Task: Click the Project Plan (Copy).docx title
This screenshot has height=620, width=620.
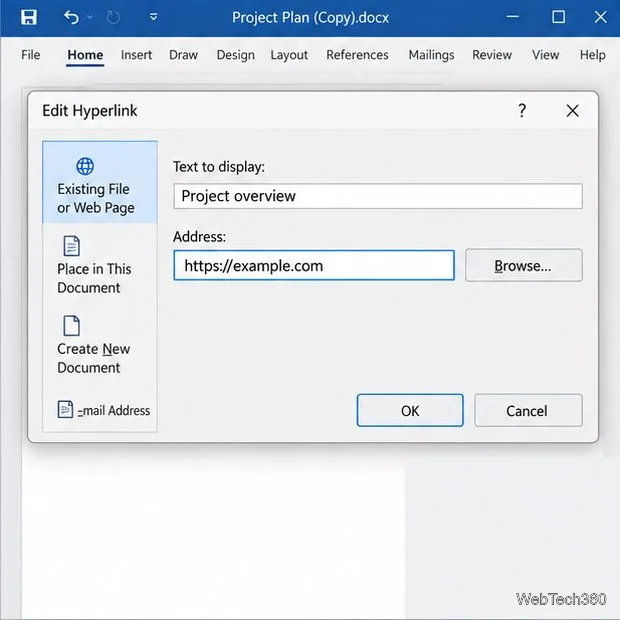Action: [310, 18]
